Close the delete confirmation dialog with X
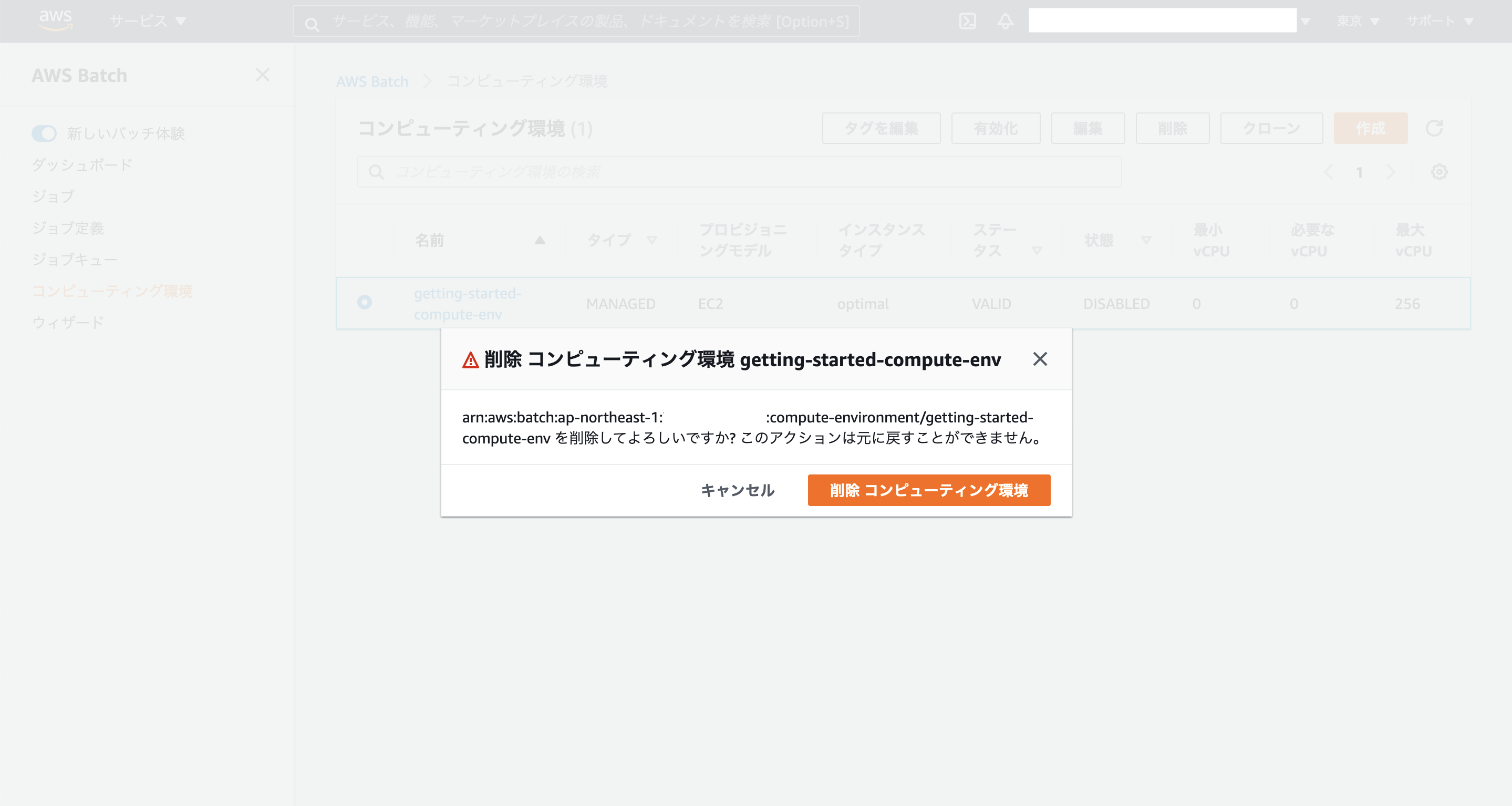This screenshot has width=1512, height=806. click(x=1040, y=359)
